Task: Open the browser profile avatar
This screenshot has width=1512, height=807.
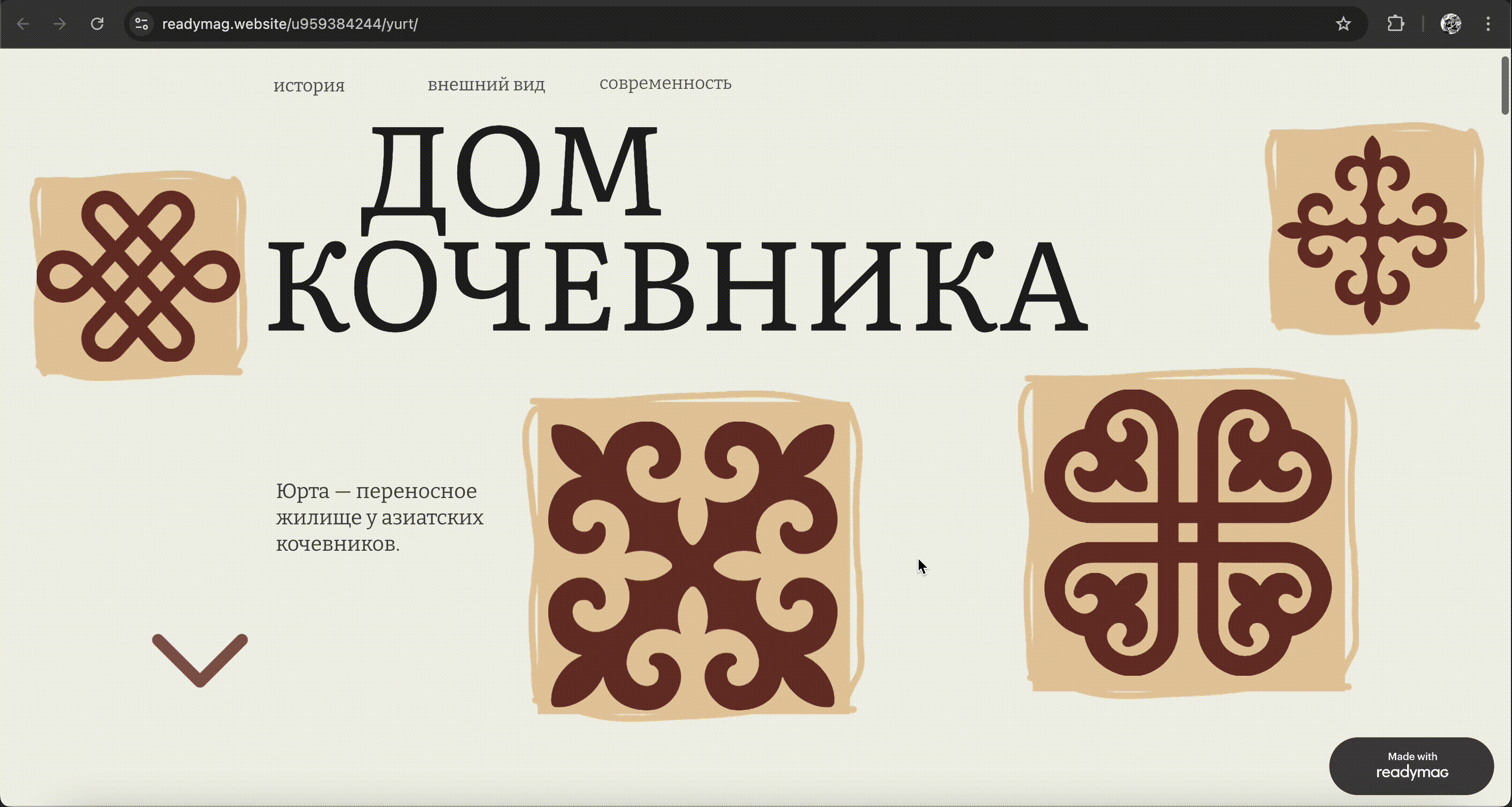Action: coord(1451,24)
